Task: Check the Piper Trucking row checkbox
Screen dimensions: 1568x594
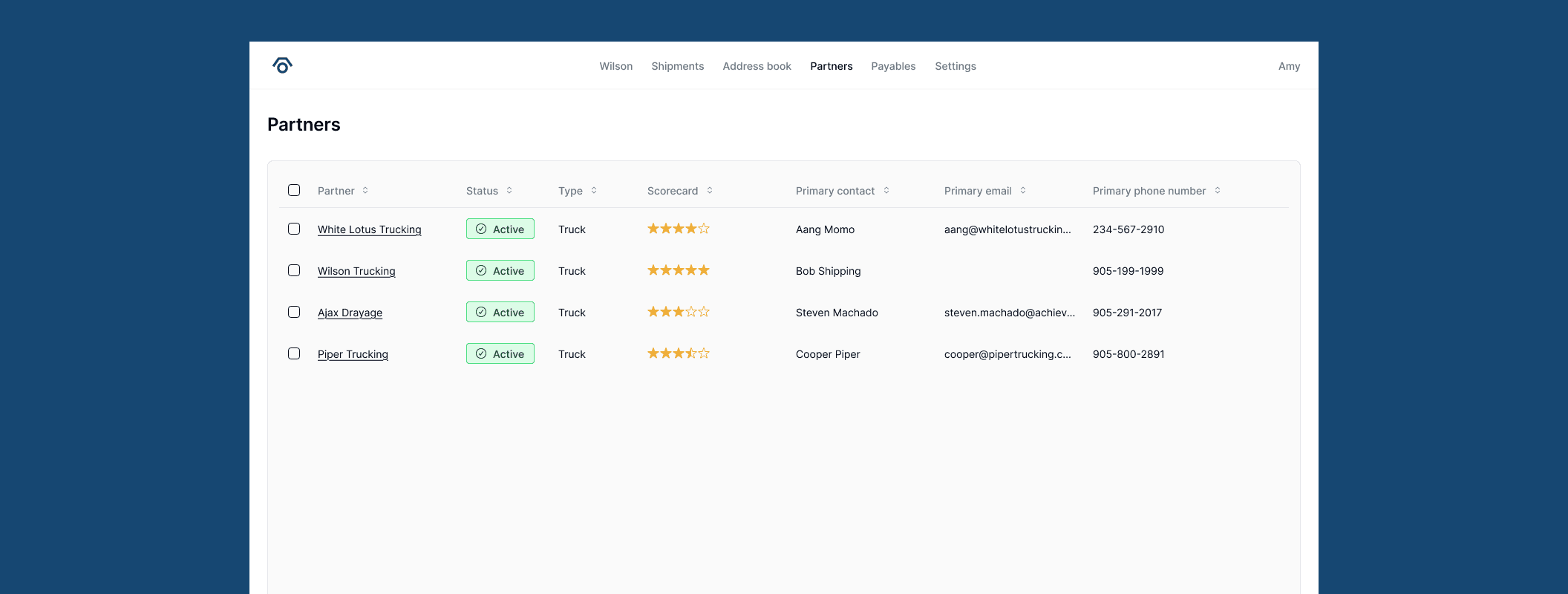Action: pyautogui.click(x=294, y=353)
